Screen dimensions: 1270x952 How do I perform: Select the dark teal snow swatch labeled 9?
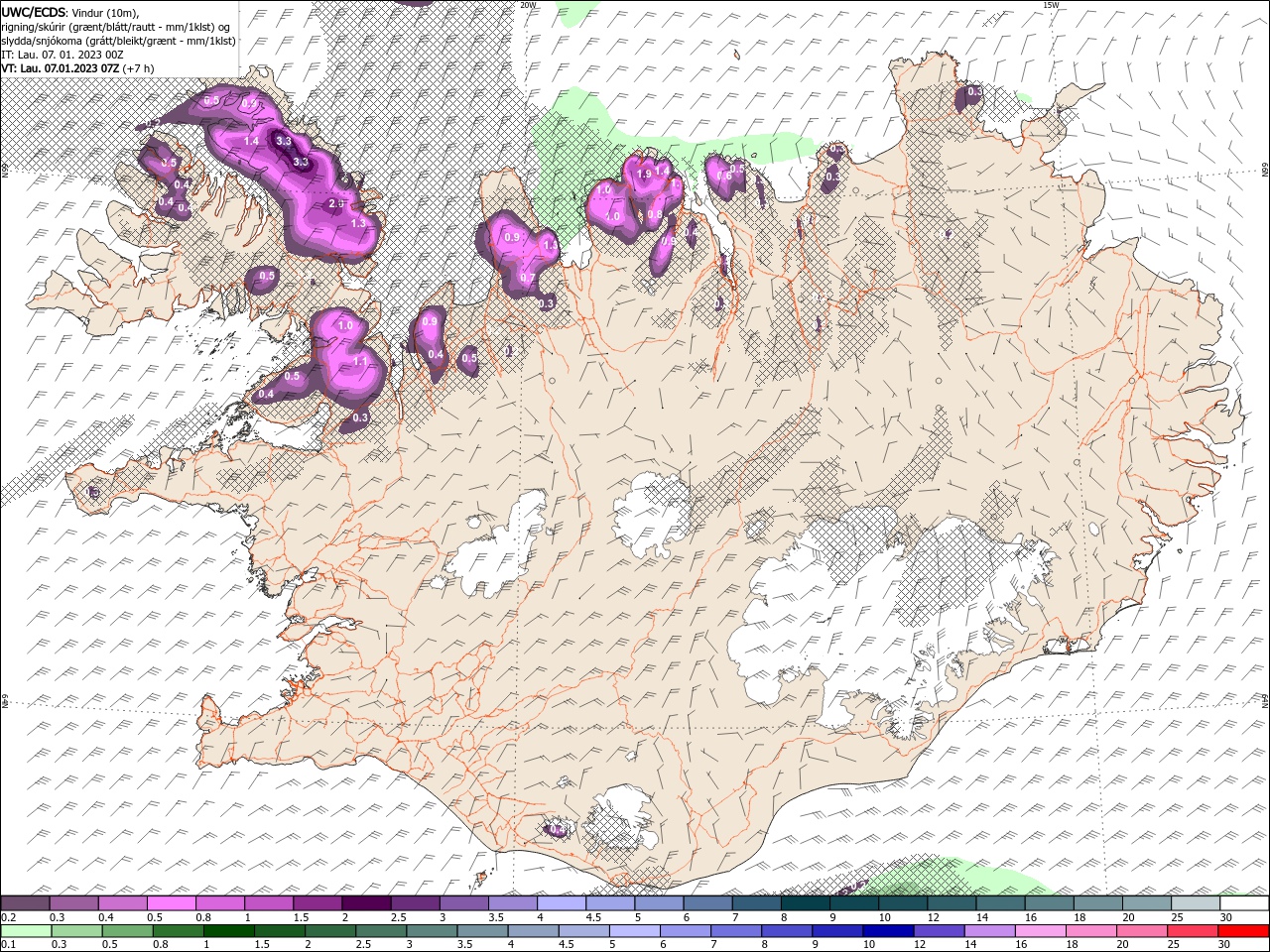pyautogui.click(x=854, y=903)
